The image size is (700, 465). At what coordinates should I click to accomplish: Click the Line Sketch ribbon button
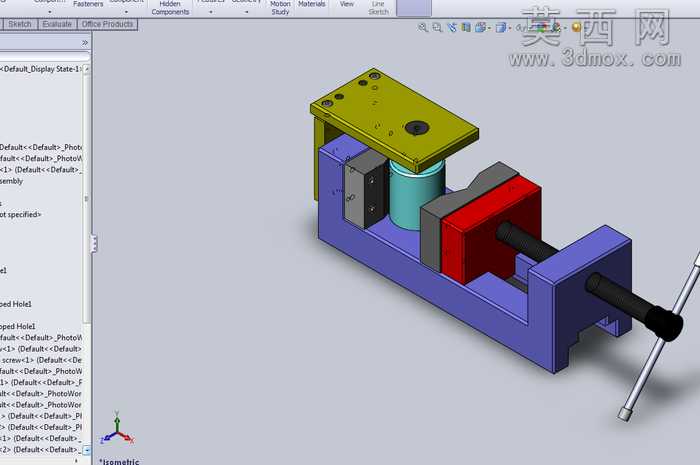pyautogui.click(x=378, y=8)
